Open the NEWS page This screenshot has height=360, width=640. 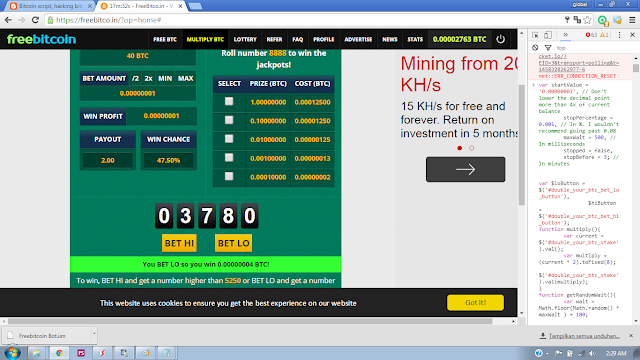[390, 40]
